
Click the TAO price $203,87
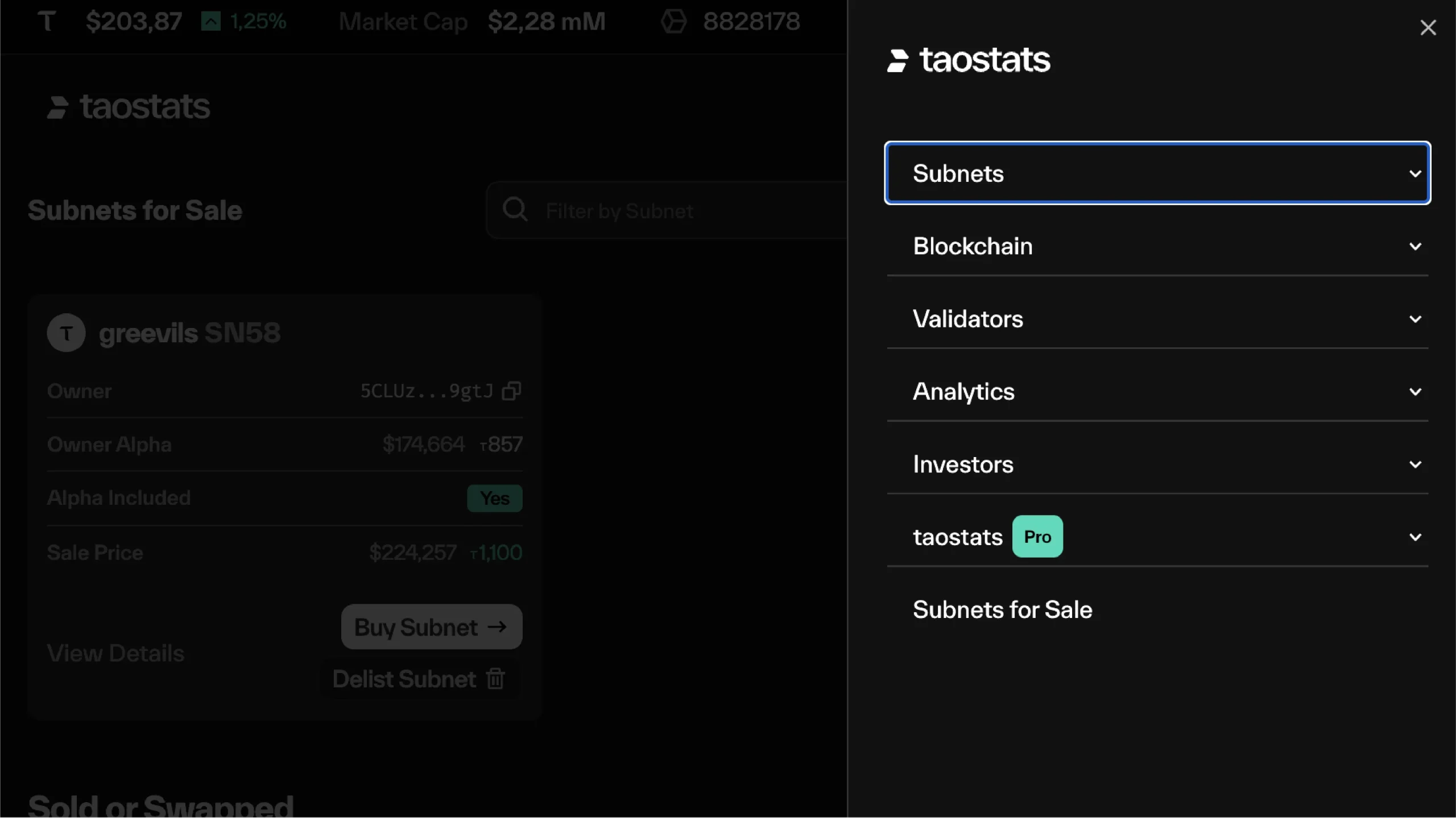pyautogui.click(x=134, y=22)
